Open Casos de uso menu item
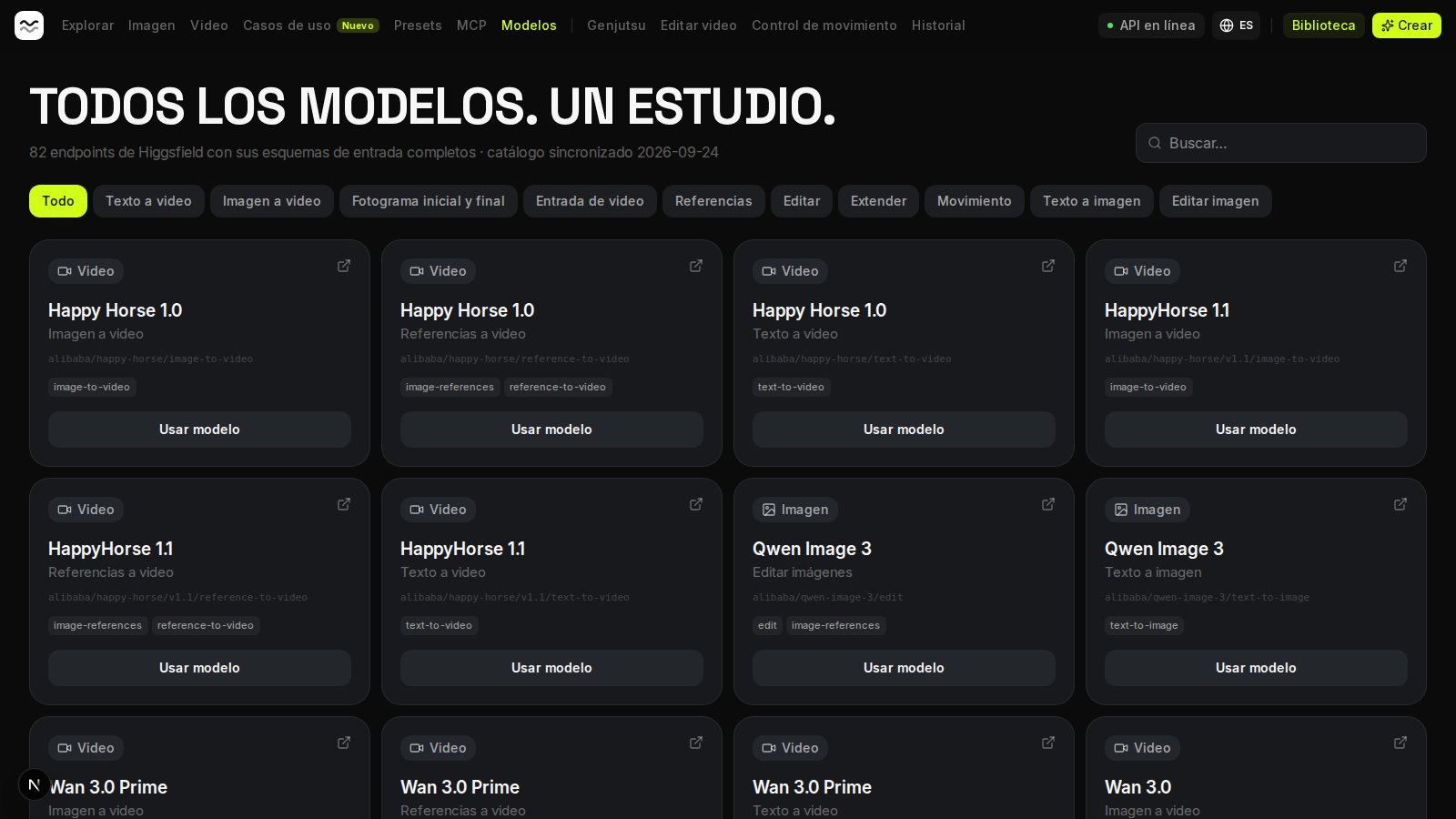Viewport: 1456px width, 819px height. click(311, 25)
